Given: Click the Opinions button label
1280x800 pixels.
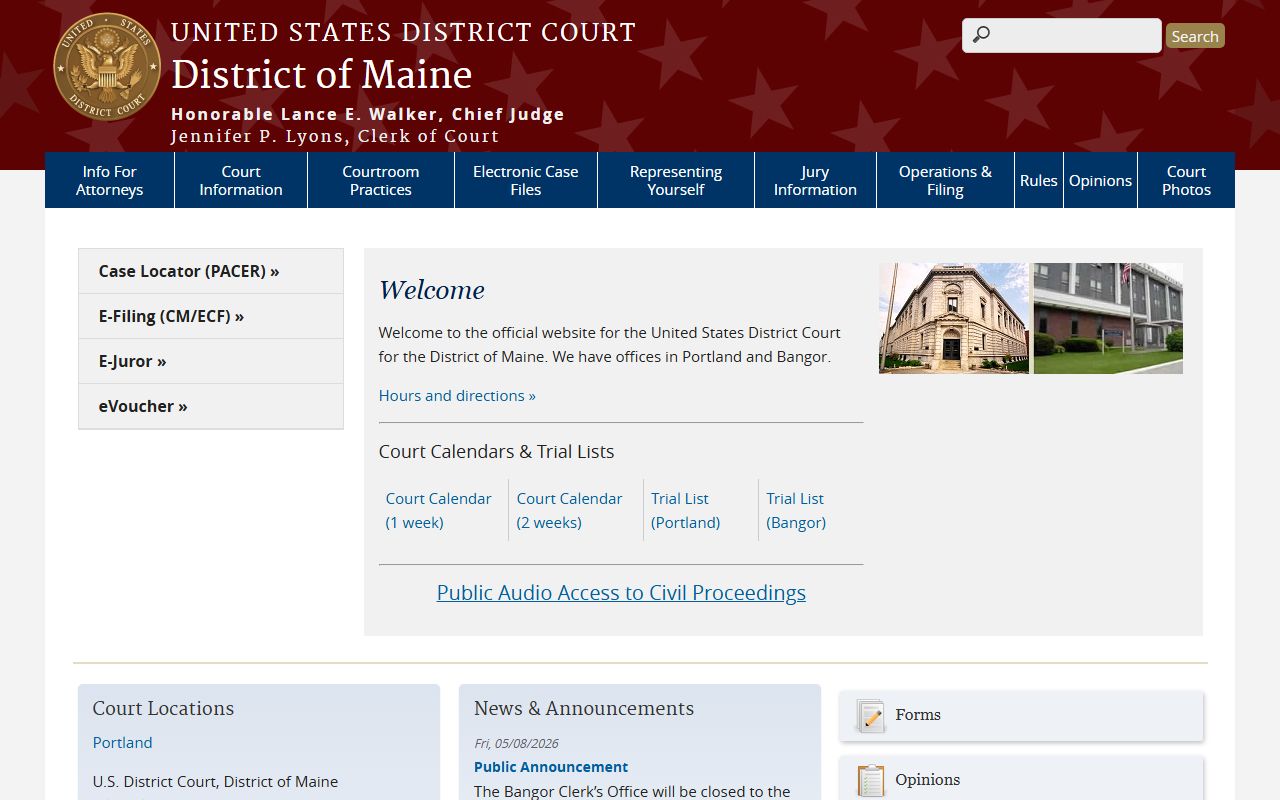Looking at the screenshot, I should tap(928, 780).
